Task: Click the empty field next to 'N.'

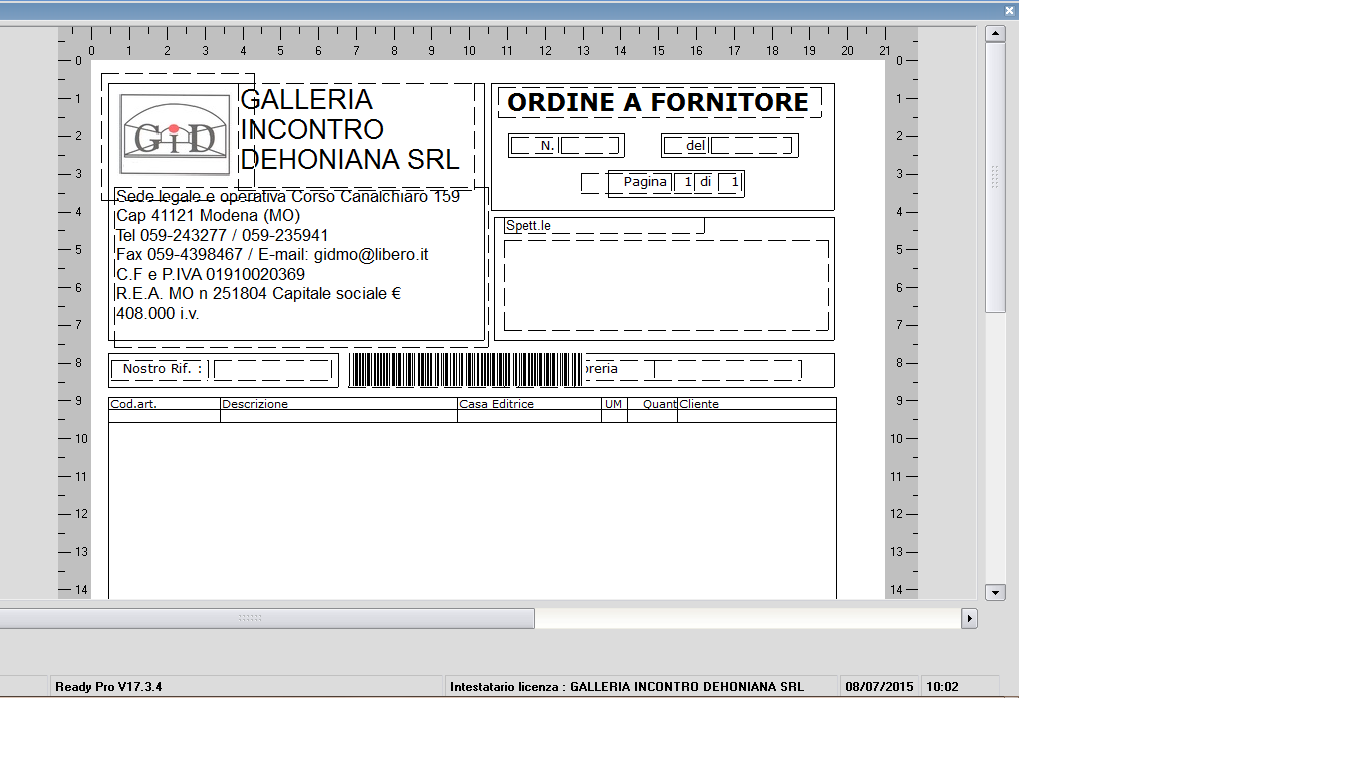Action: pos(590,146)
